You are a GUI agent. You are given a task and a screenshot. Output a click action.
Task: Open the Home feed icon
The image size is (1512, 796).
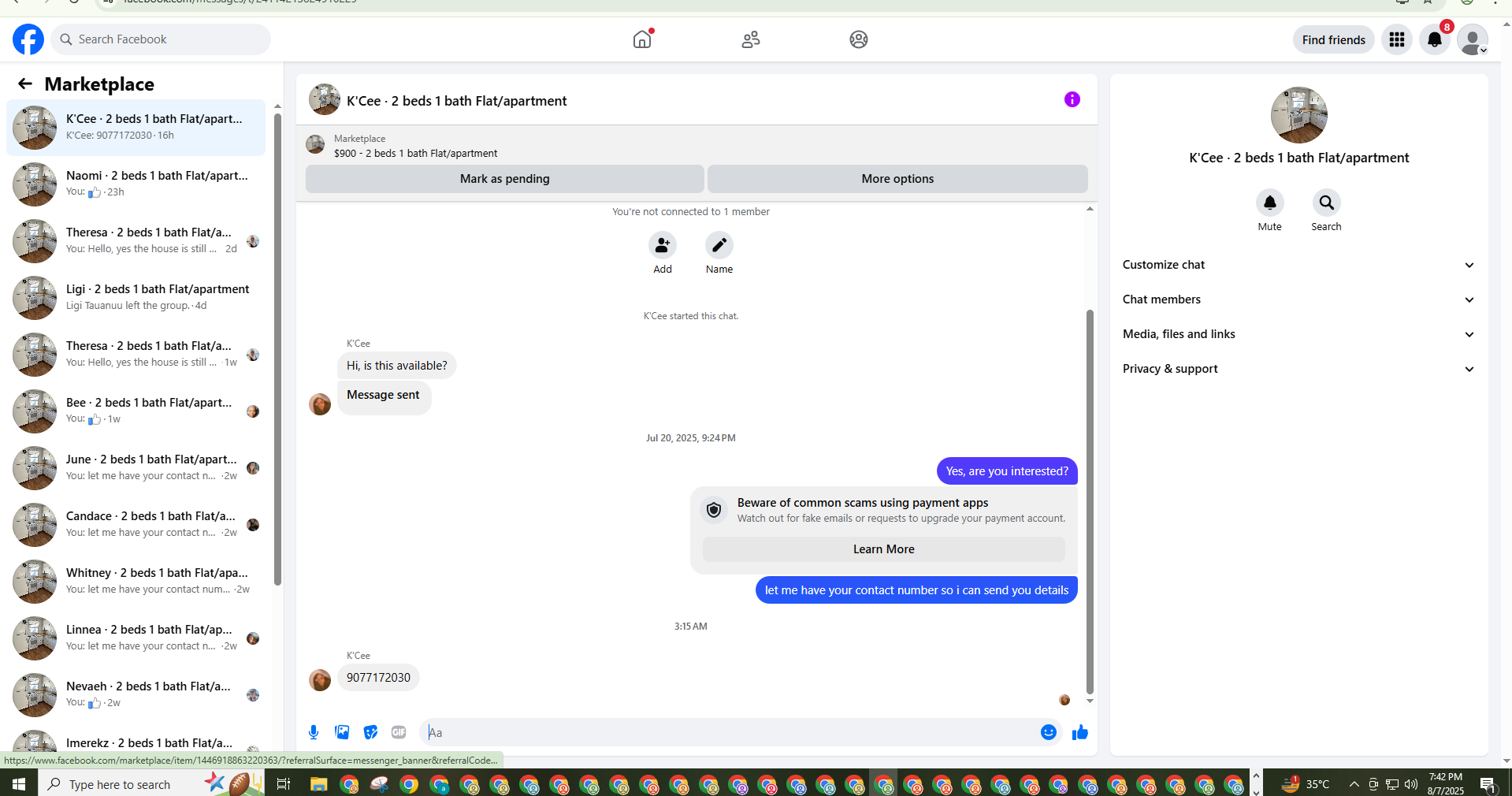tap(642, 39)
